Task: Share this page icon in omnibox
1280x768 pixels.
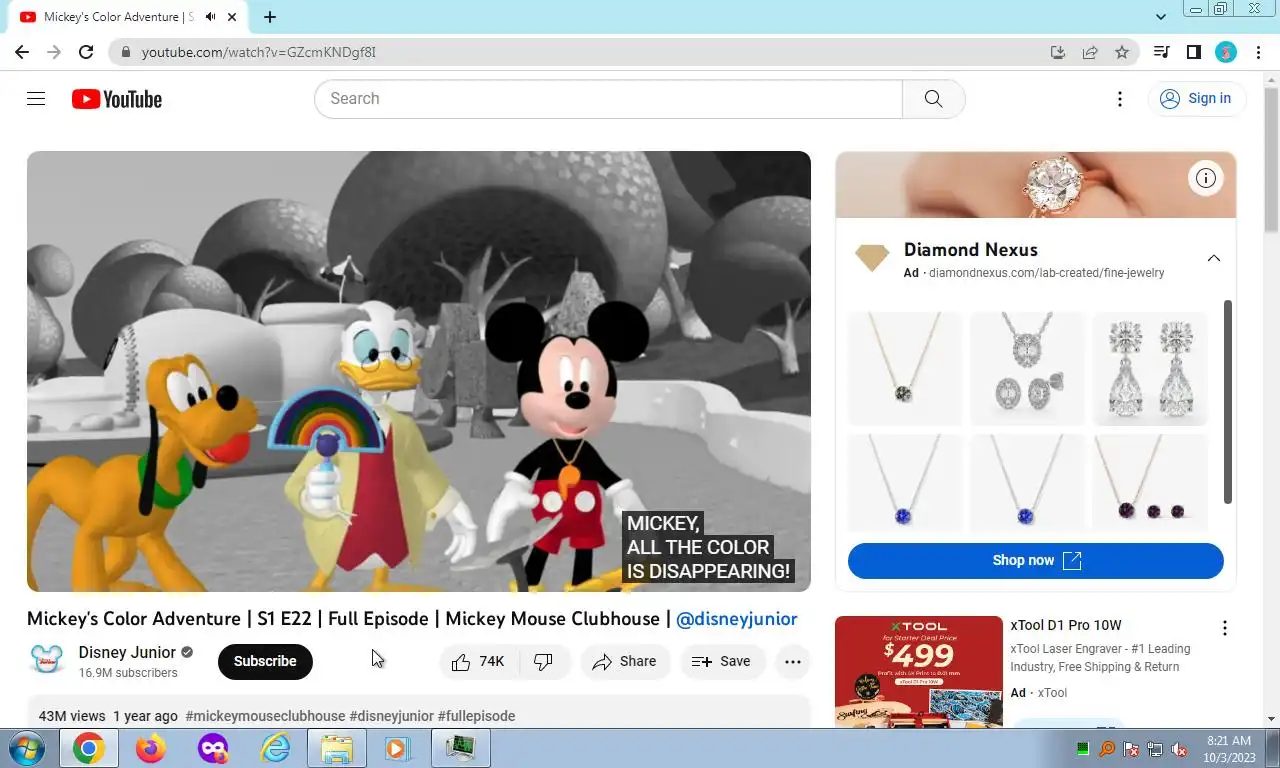Action: point(1090,52)
